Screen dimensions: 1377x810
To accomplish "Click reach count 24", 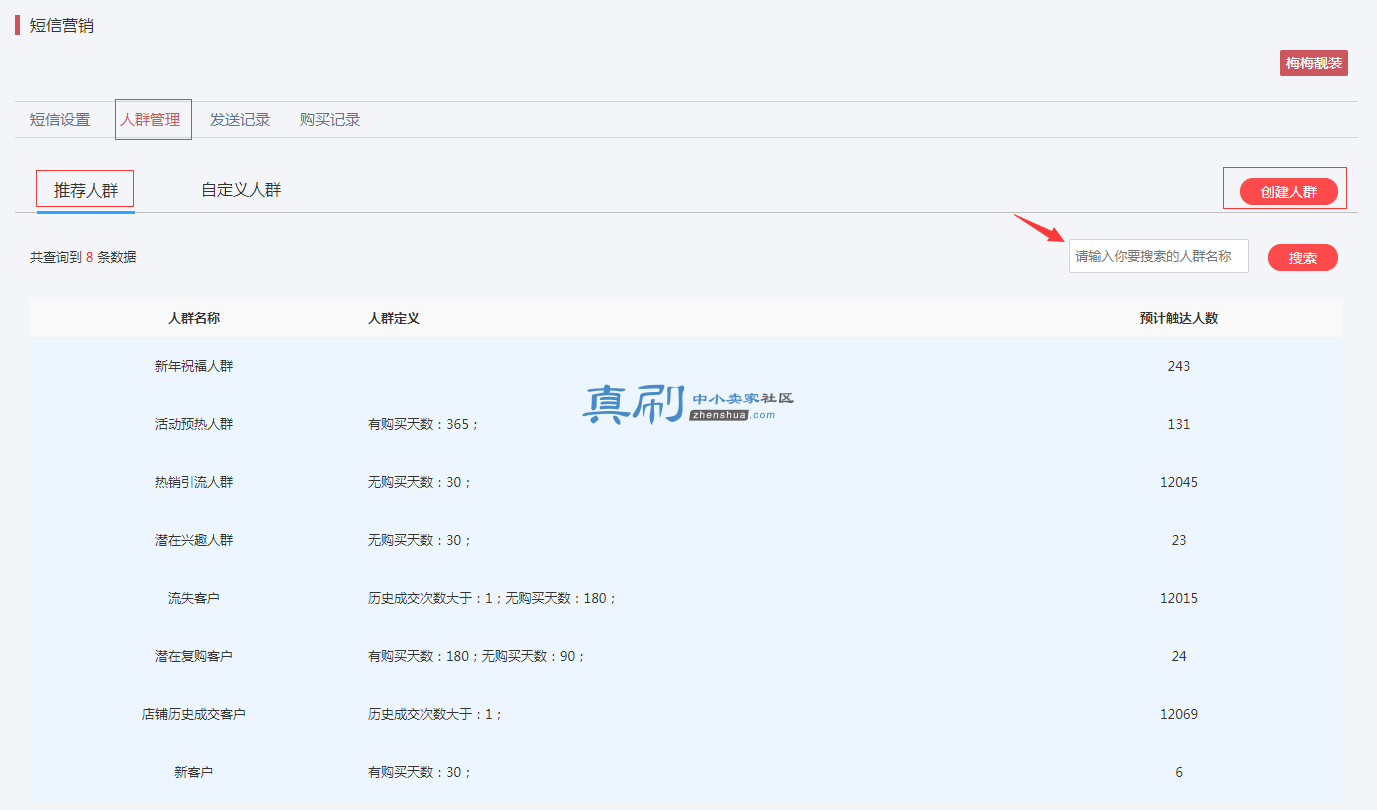I will coord(1179,656).
